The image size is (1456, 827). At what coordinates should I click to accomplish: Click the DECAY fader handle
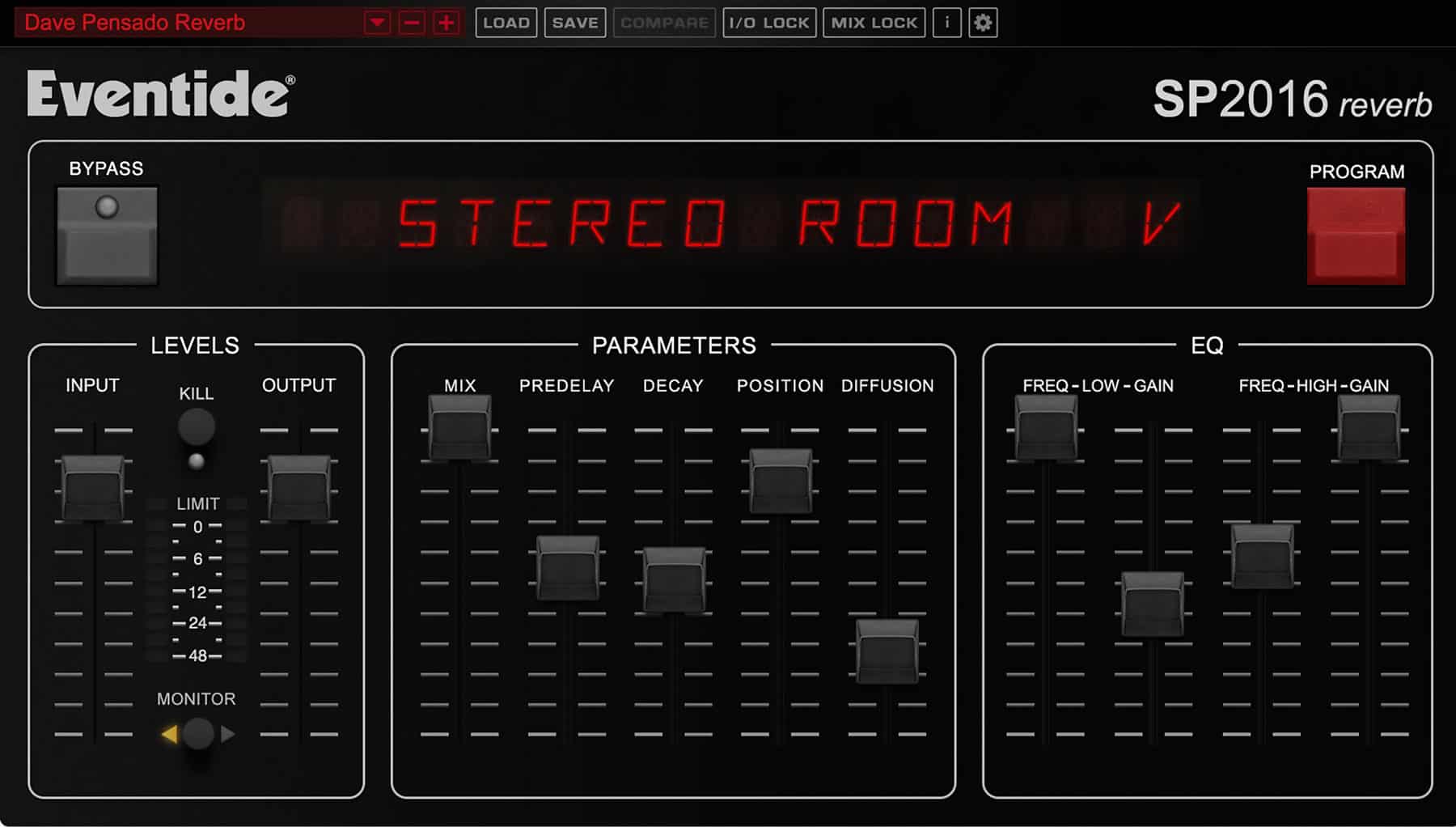(675, 579)
